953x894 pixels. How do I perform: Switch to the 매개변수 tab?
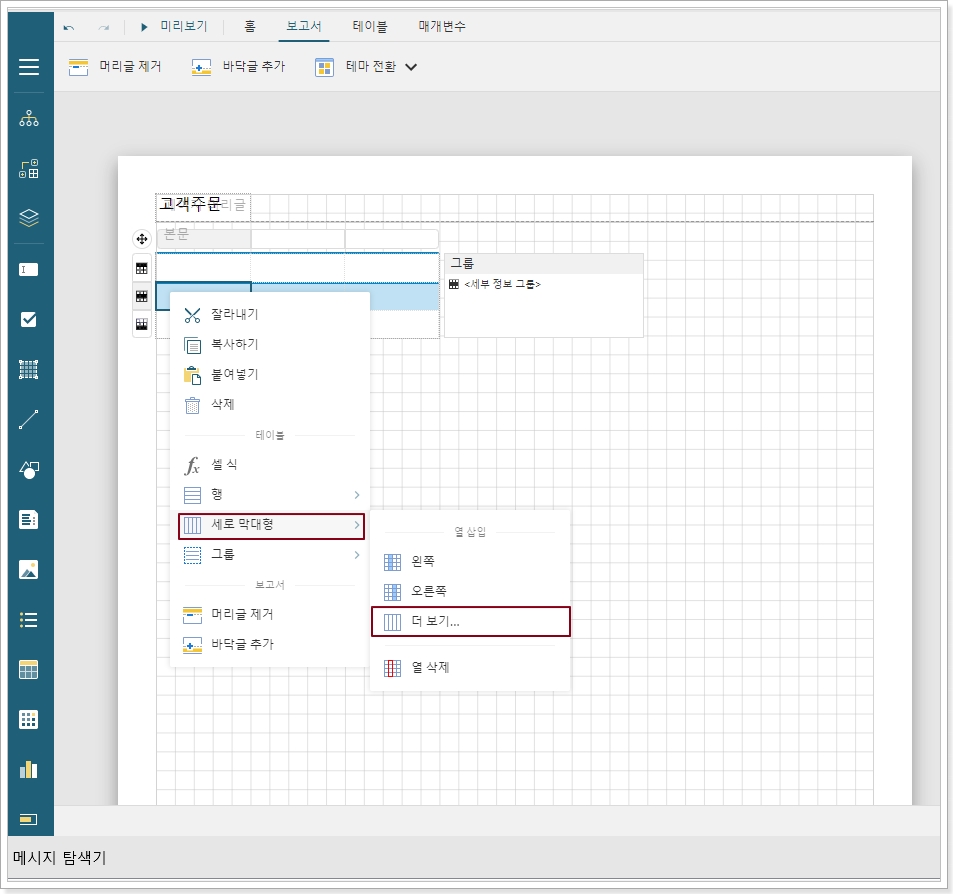[442, 27]
